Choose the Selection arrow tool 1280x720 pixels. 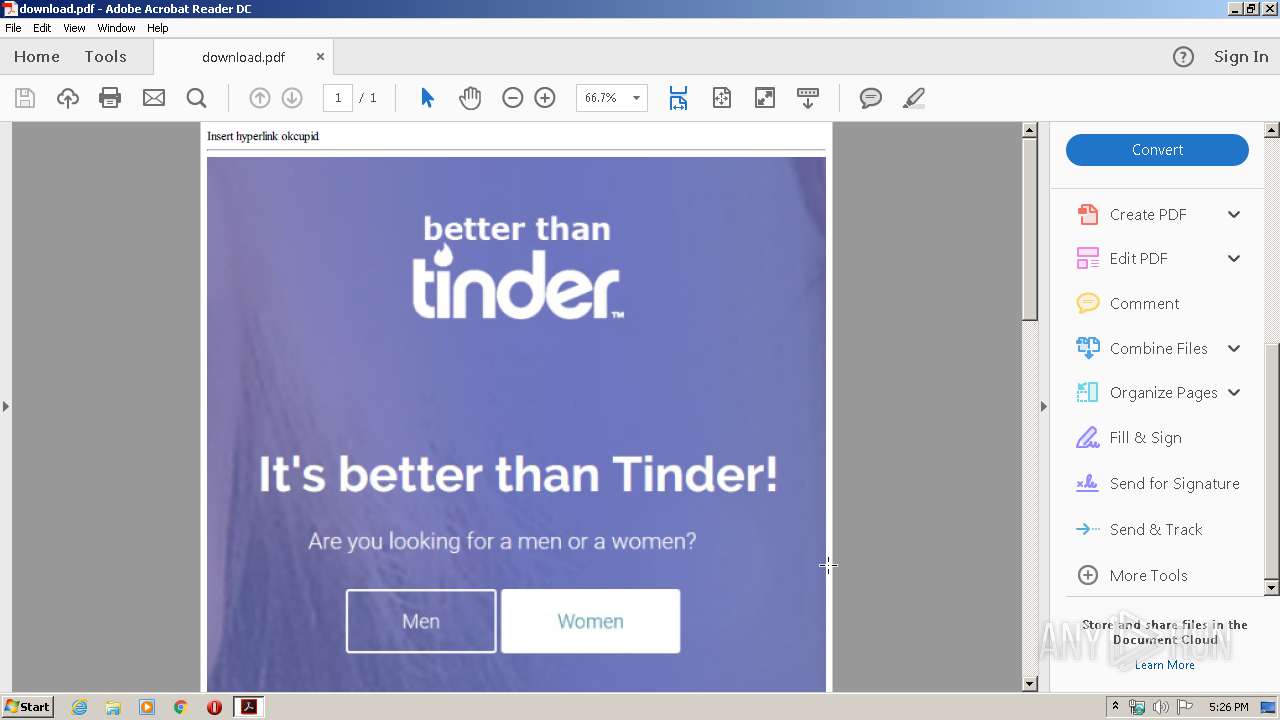[x=427, y=98]
